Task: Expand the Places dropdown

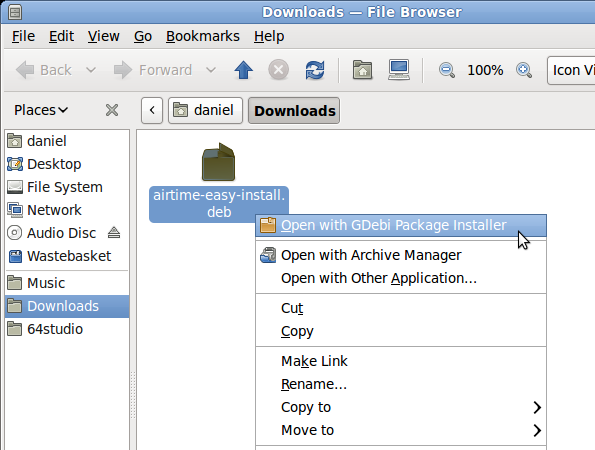Action: point(41,110)
